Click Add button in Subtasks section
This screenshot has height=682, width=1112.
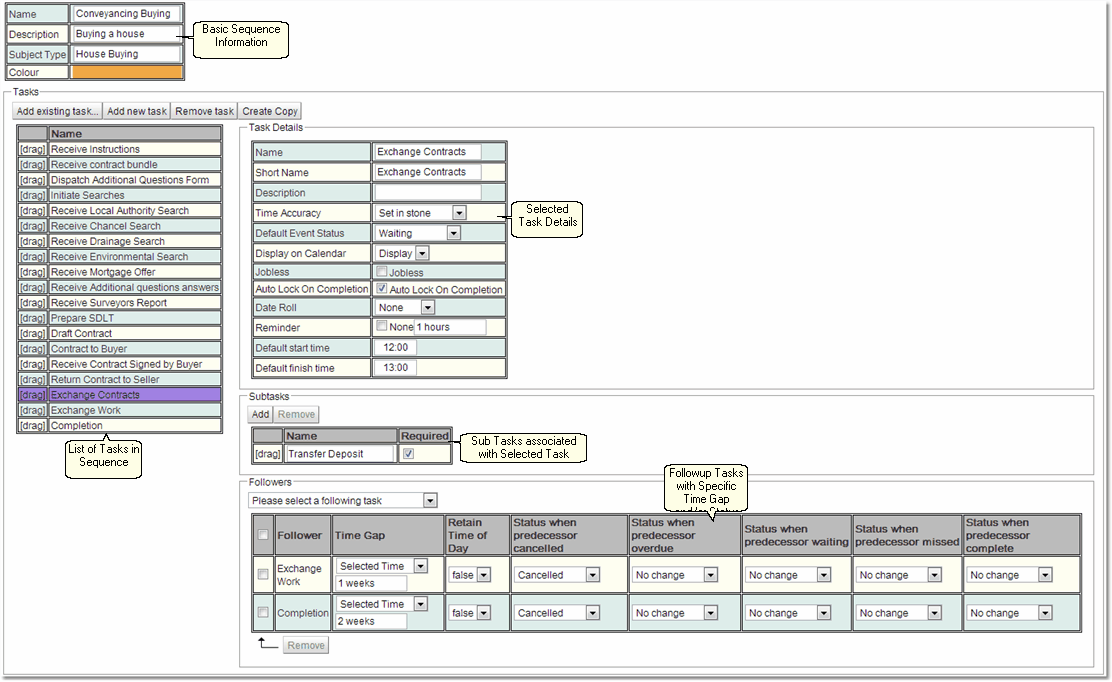coord(260,414)
